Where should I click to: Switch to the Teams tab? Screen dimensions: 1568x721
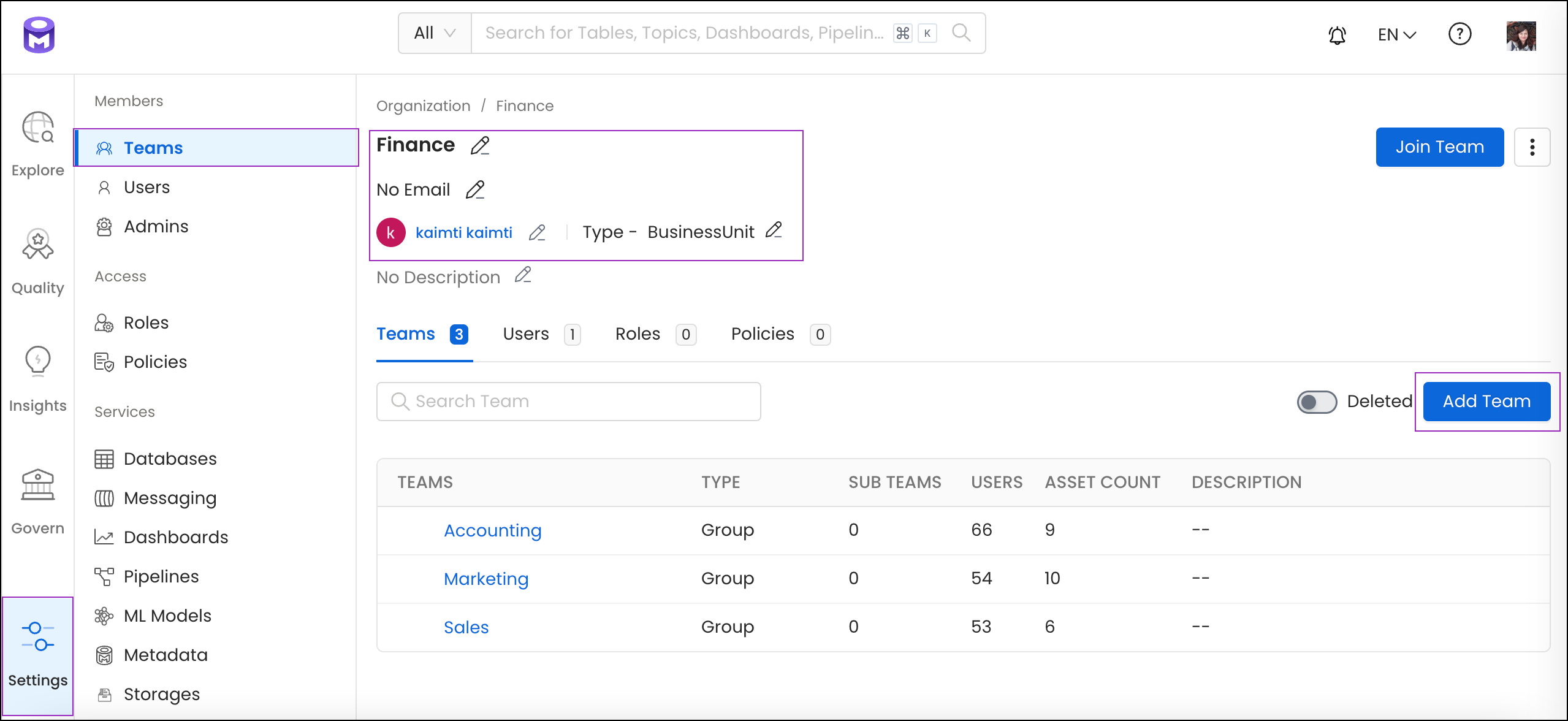click(422, 334)
